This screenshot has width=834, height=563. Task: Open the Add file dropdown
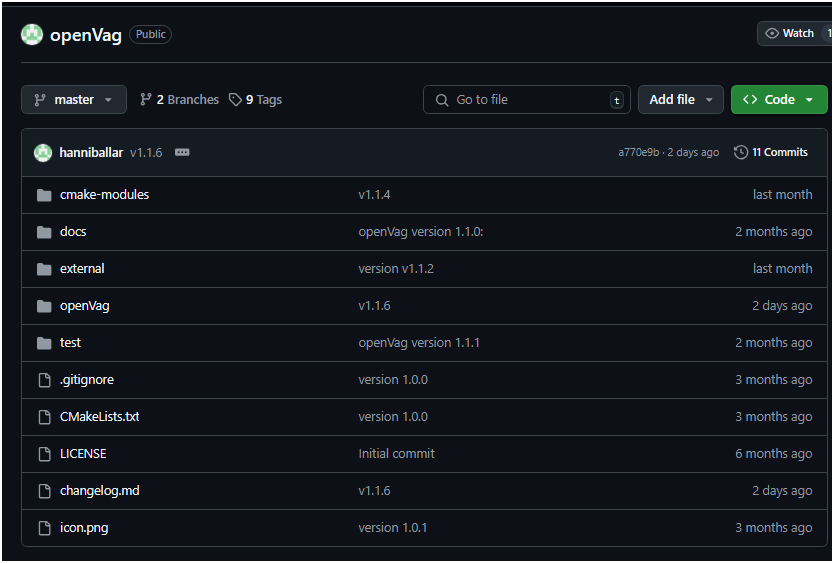tap(681, 100)
